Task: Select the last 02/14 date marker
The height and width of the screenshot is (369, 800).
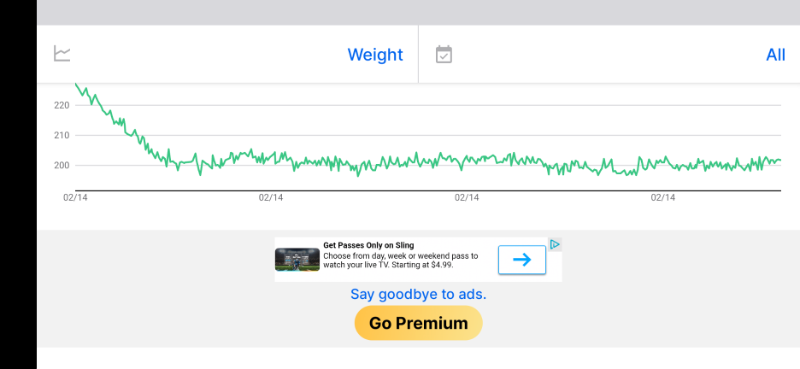Action: coord(663,198)
